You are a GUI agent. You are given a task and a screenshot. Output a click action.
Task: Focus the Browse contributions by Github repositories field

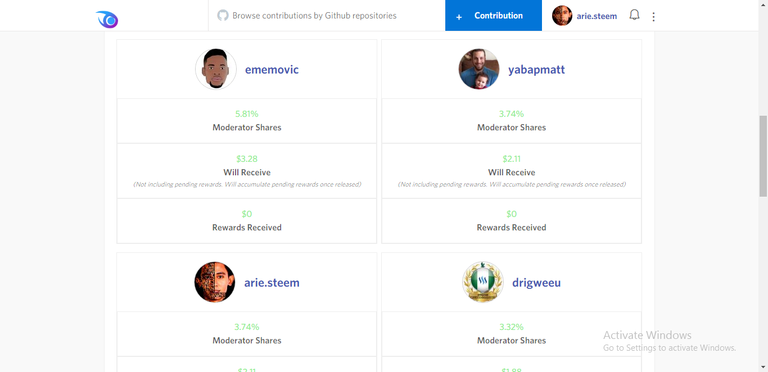tap(327, 16)
